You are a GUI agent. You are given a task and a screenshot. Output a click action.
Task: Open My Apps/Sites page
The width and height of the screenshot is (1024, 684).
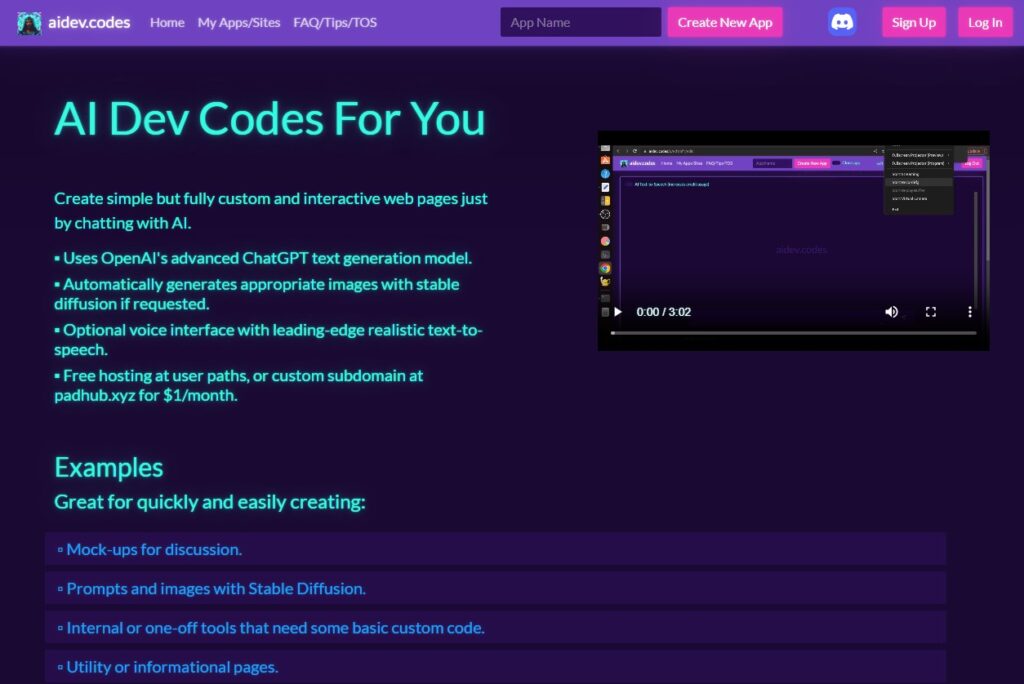(239, 22)
